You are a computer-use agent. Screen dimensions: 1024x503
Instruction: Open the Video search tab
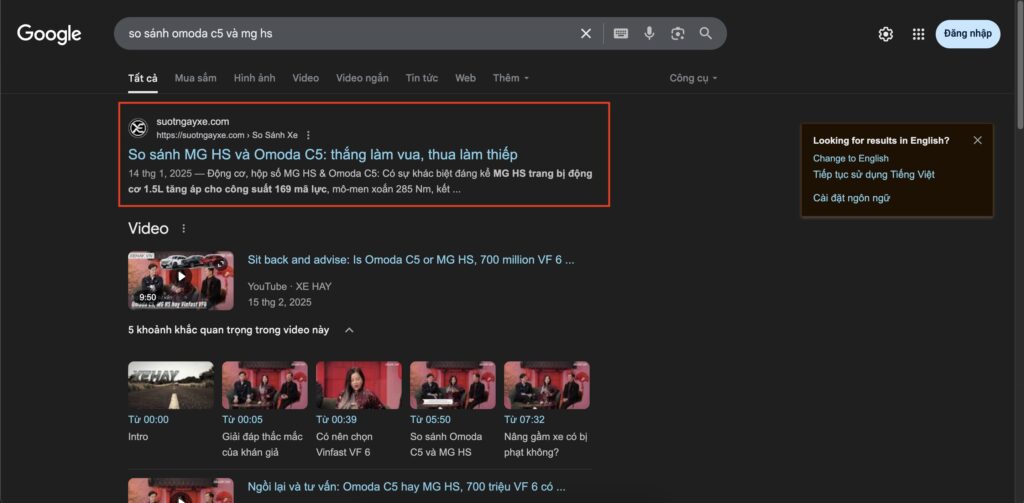pyautogui.click(x=306, y=78)
